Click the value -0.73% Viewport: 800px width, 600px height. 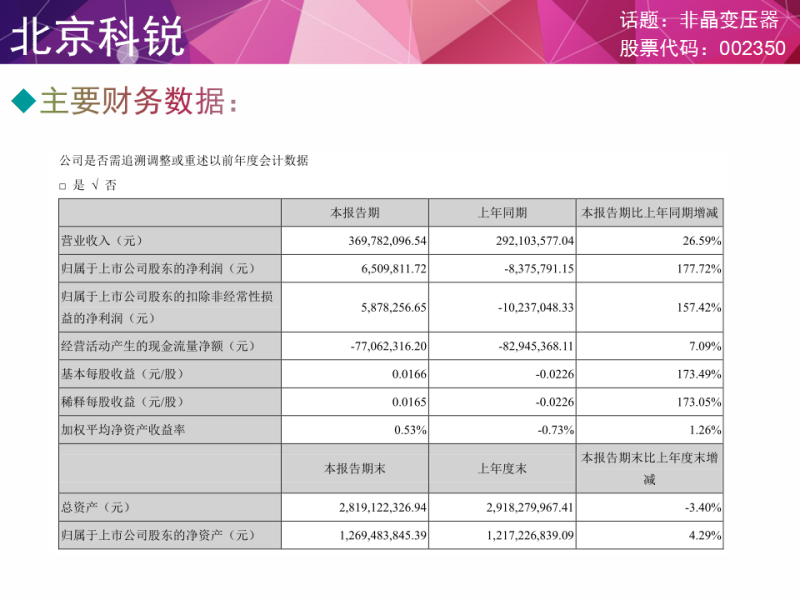(x=556, y=430)
